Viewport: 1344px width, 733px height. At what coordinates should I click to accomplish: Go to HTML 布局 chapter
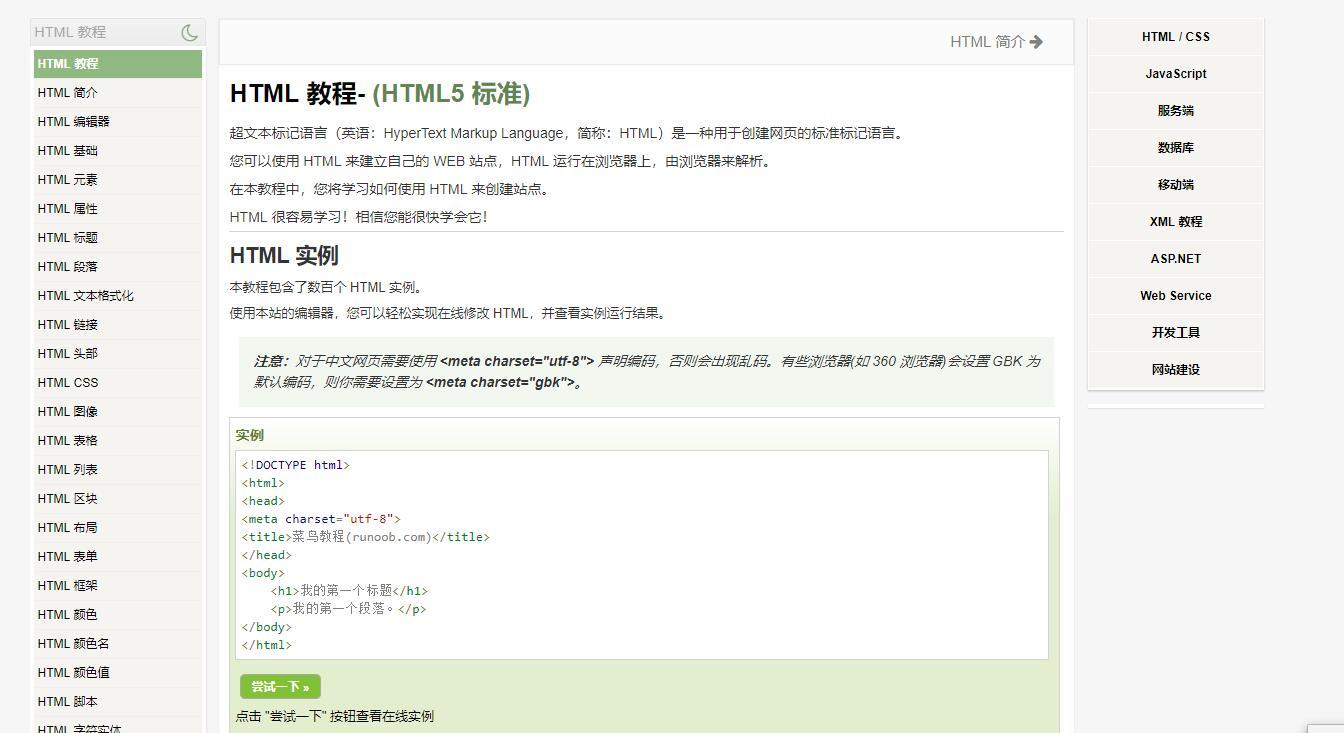pyautogui.click(x=118, y=528)
